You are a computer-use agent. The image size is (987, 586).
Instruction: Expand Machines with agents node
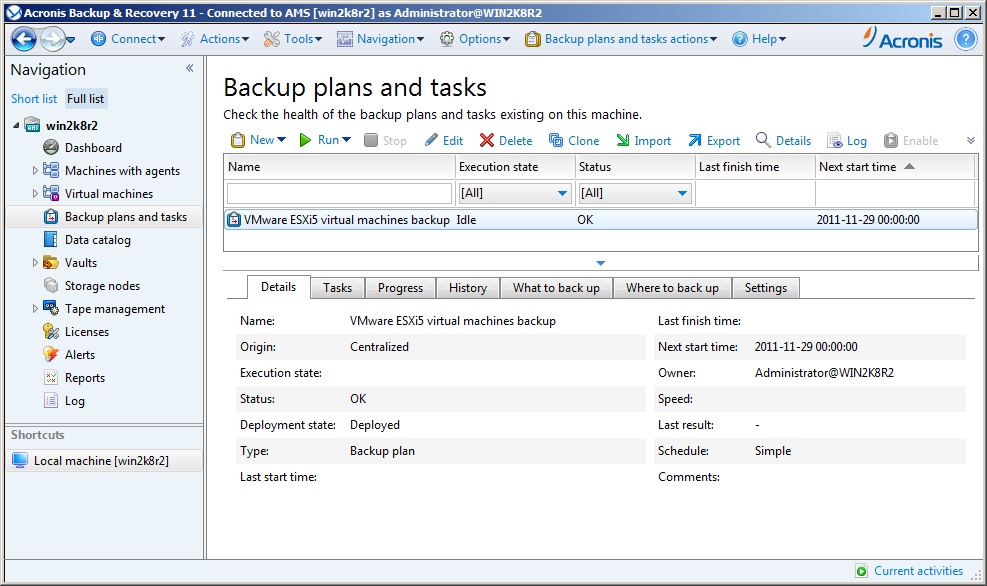[x=35, y=171]
